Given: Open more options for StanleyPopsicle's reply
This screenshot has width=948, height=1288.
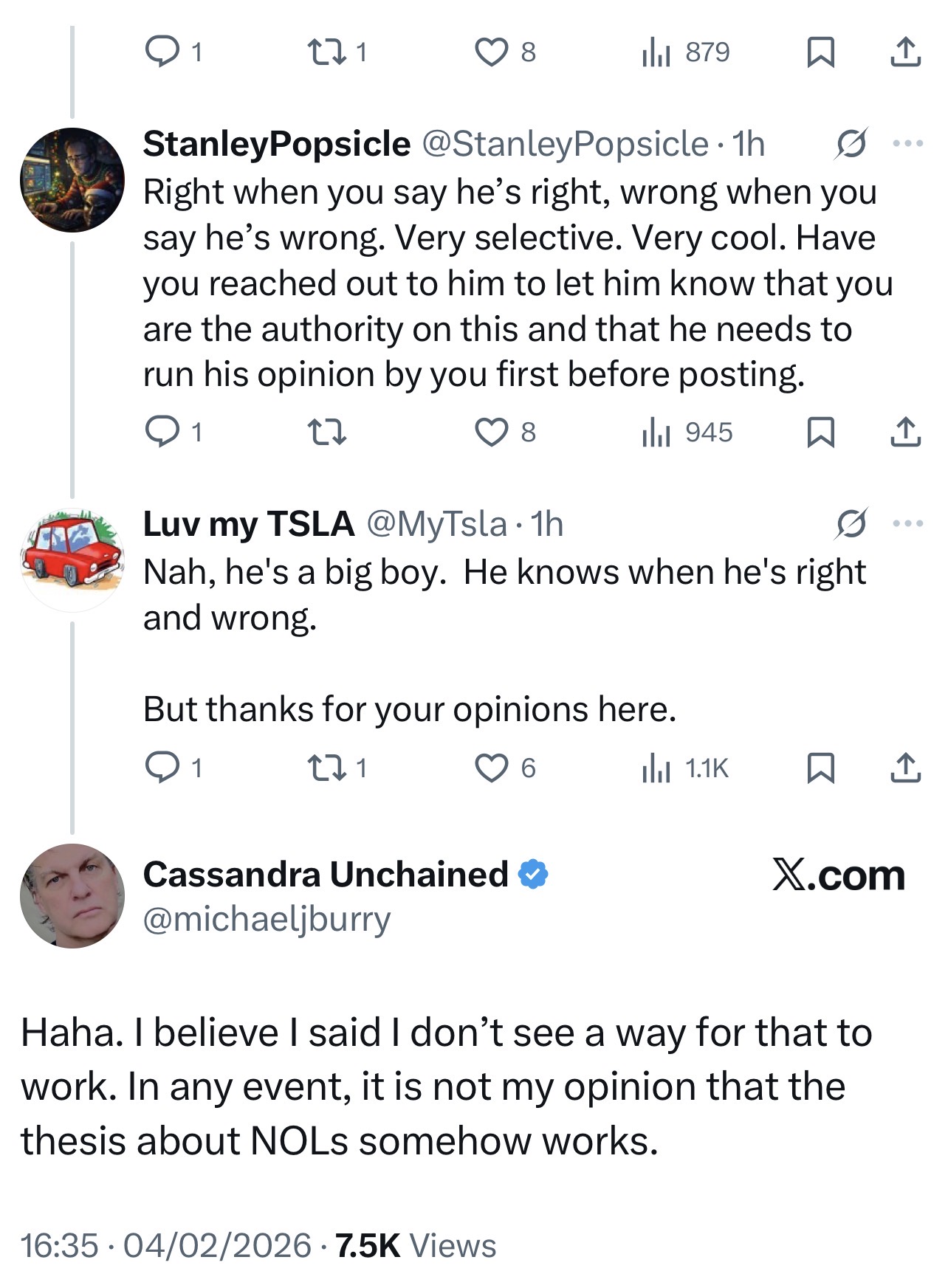Looking at the screenshot, I should coord(907,143).
